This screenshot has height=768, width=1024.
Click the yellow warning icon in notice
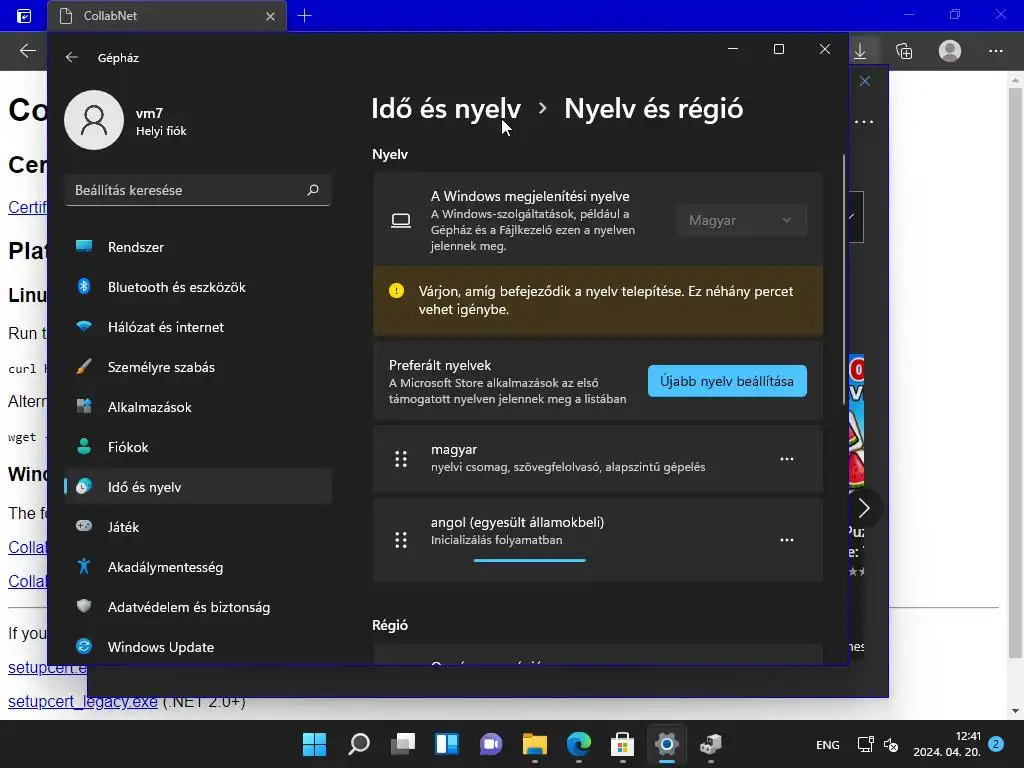point(396,291)
